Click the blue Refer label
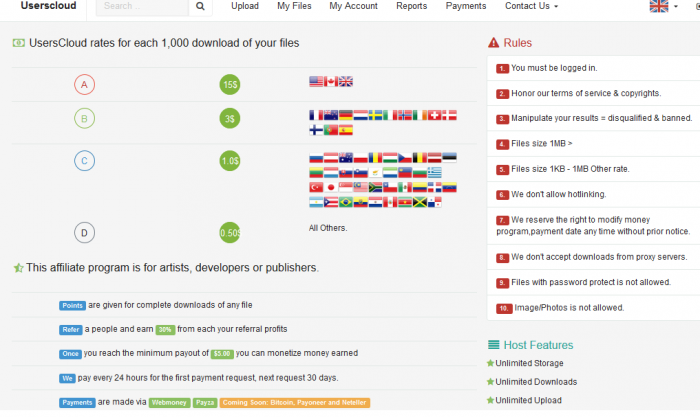The height and width of the screenshot is (417, 700). (x=71, y=329)
